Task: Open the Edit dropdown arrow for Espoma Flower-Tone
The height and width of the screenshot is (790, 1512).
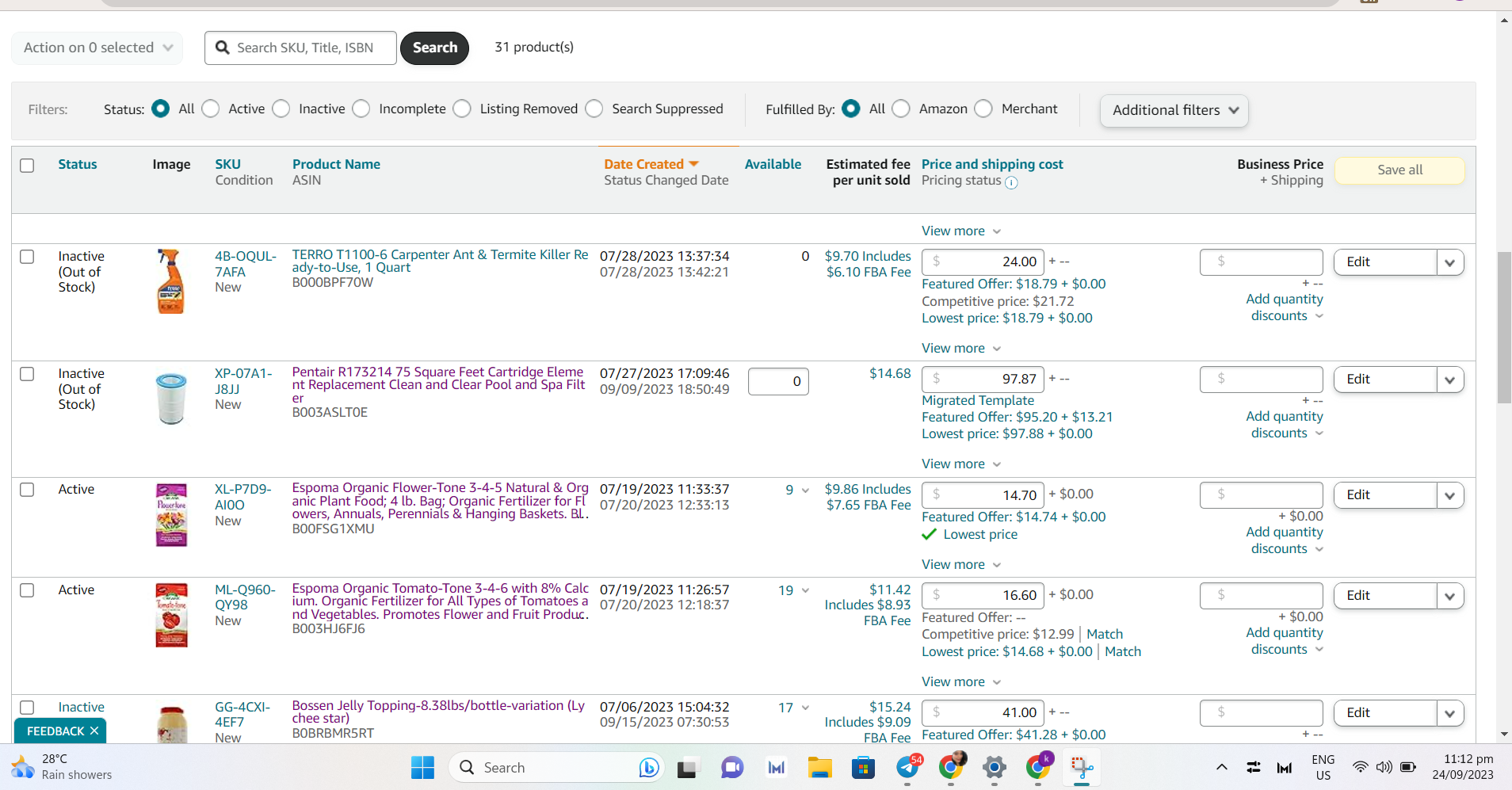Action: [1450, 495]
